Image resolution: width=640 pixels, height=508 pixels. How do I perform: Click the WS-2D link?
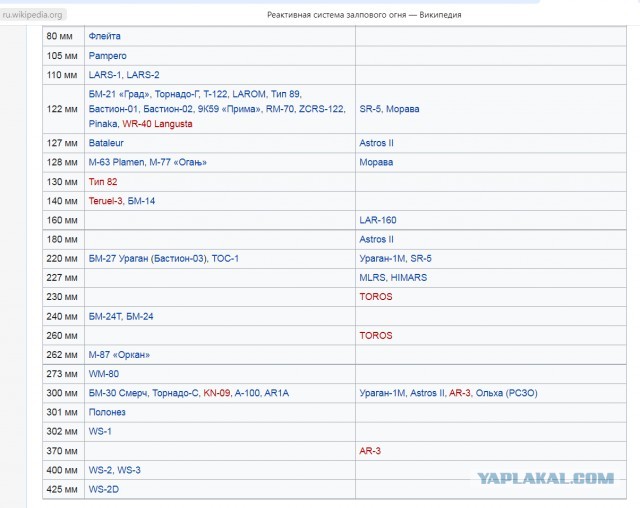pos(104,489)
